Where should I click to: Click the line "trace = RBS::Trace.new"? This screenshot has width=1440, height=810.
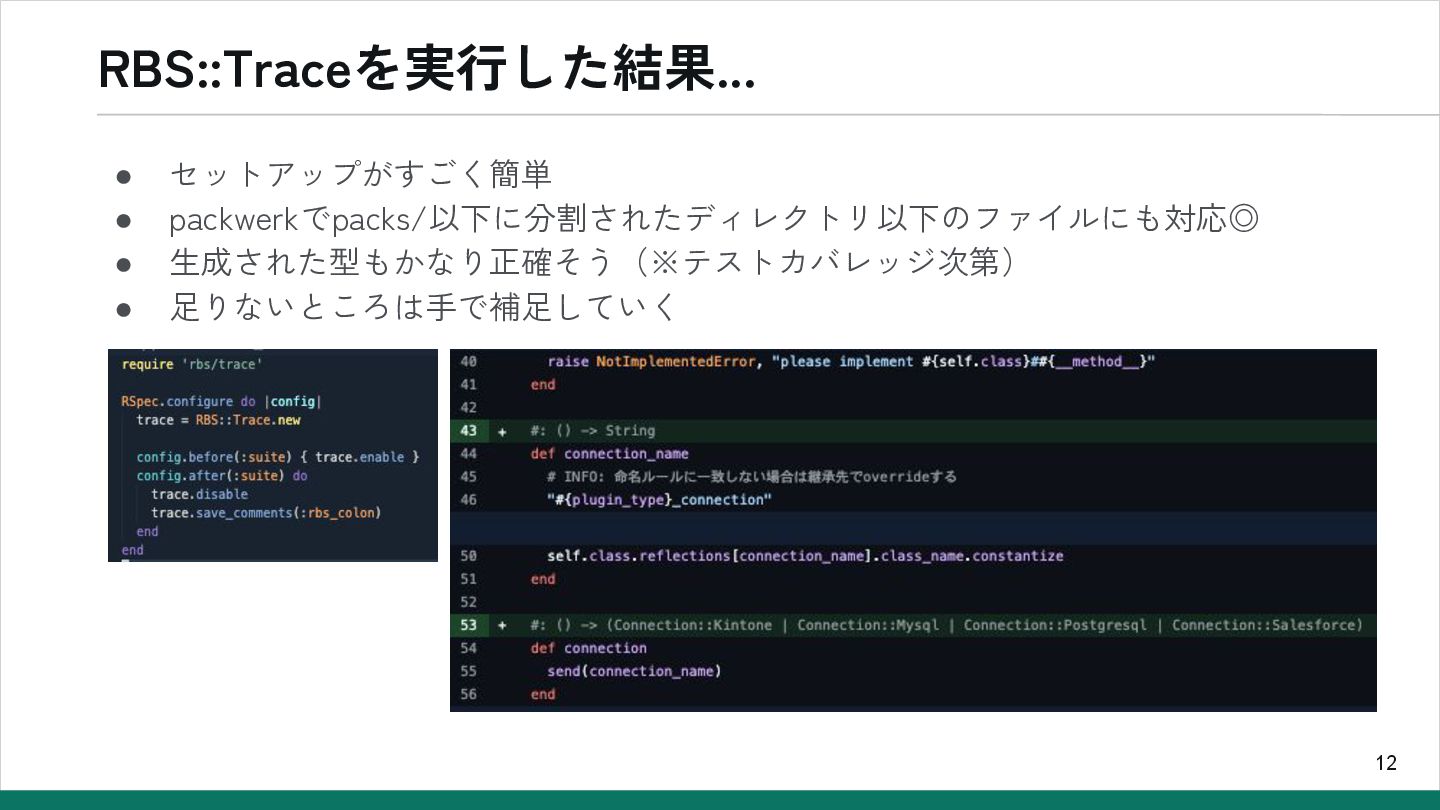pos(218,420)
